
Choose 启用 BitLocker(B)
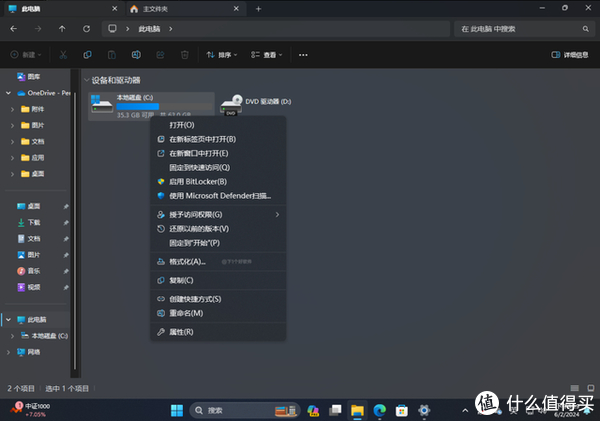(218, 182)
